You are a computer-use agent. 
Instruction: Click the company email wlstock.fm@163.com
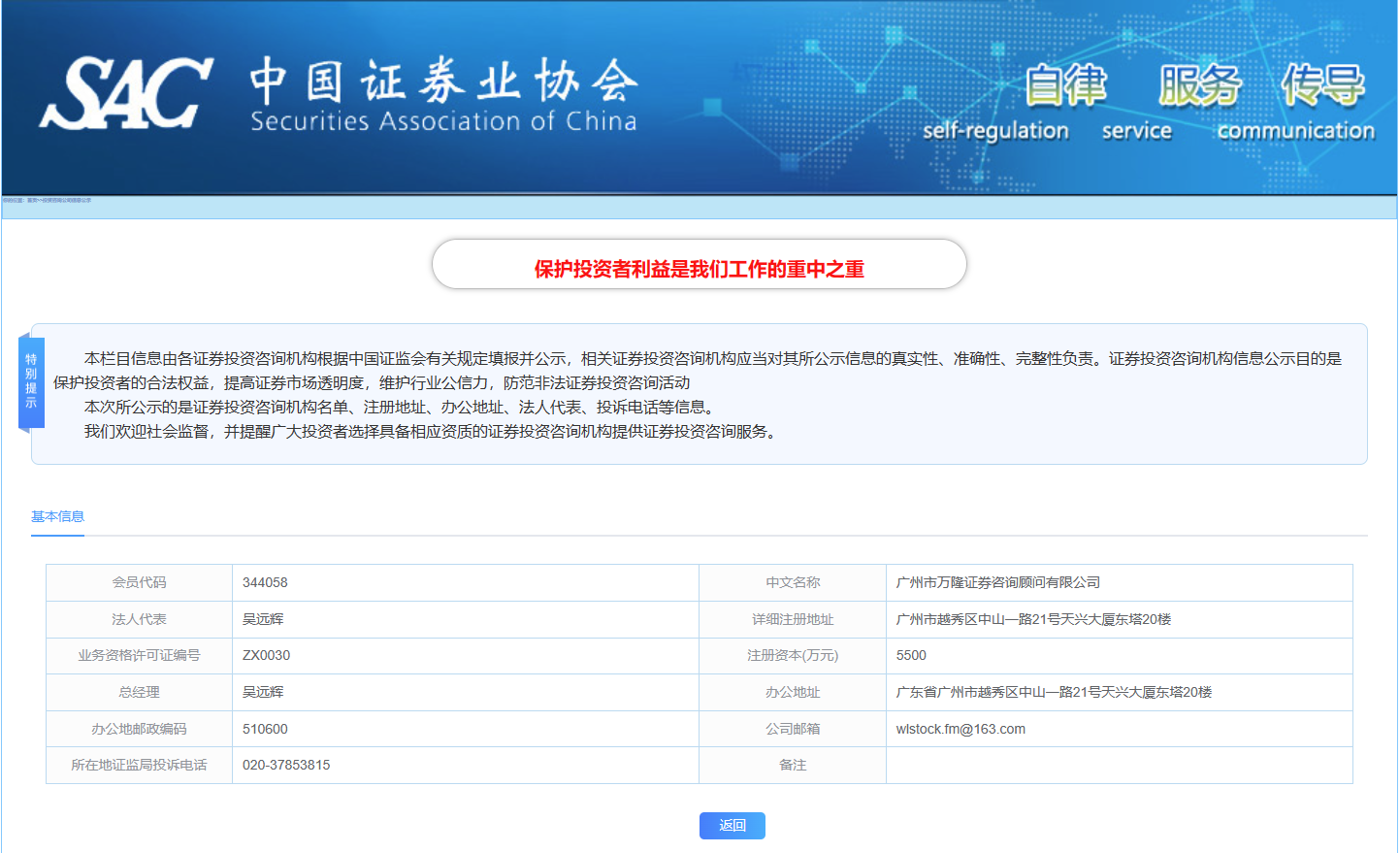click(x=960, y=729)
